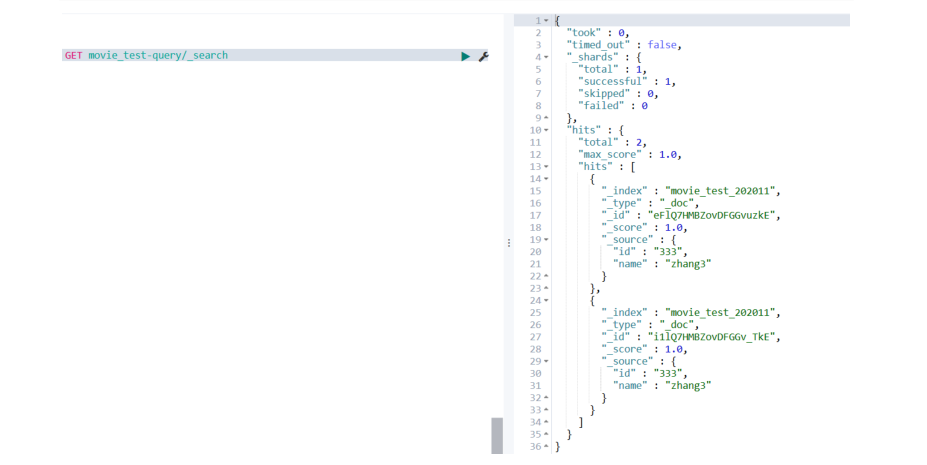
Task: Click the closing fold arrow on line 33
Action: coord(546,410)
